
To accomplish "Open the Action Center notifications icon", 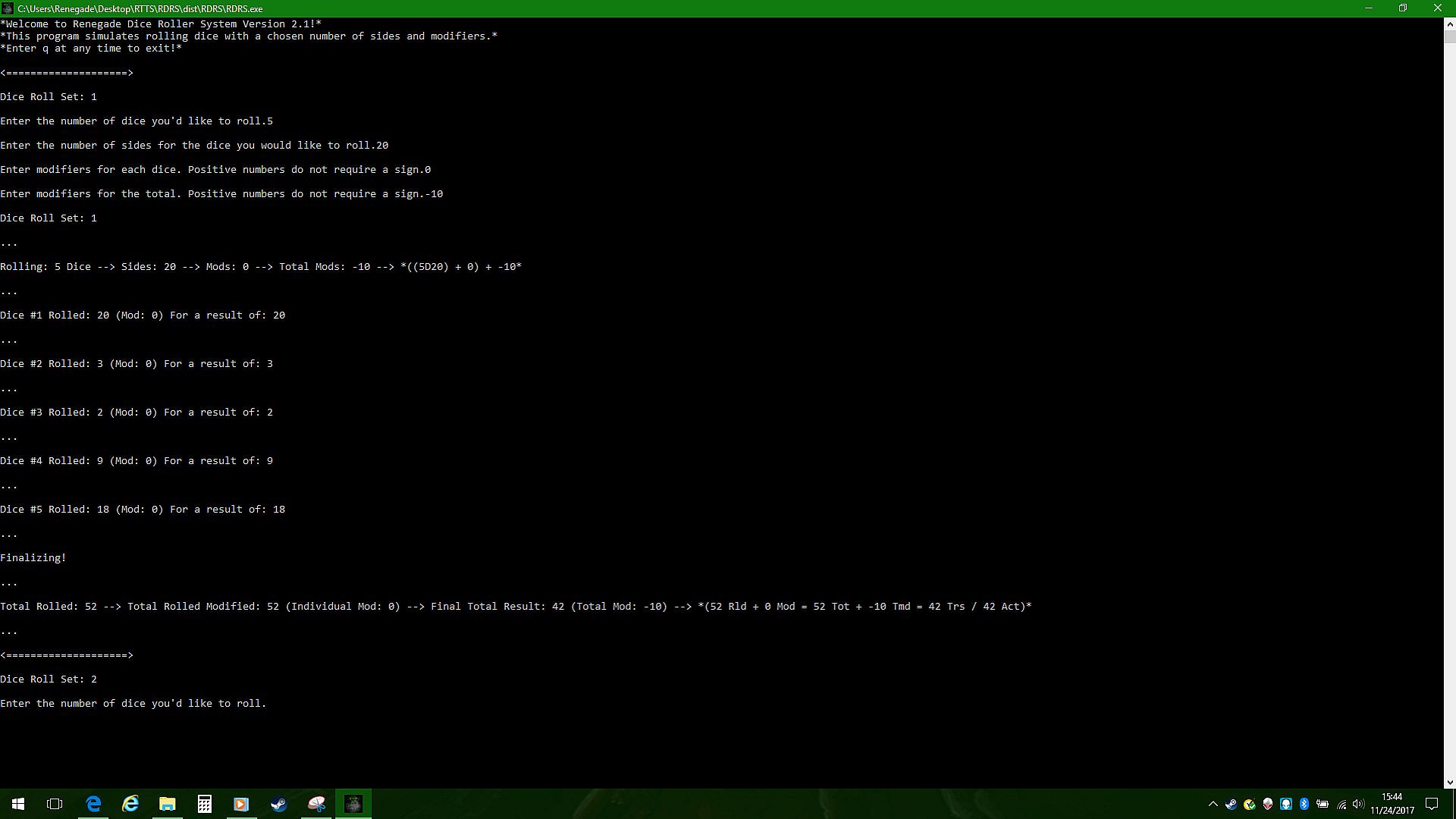I will click(1432, 804).
